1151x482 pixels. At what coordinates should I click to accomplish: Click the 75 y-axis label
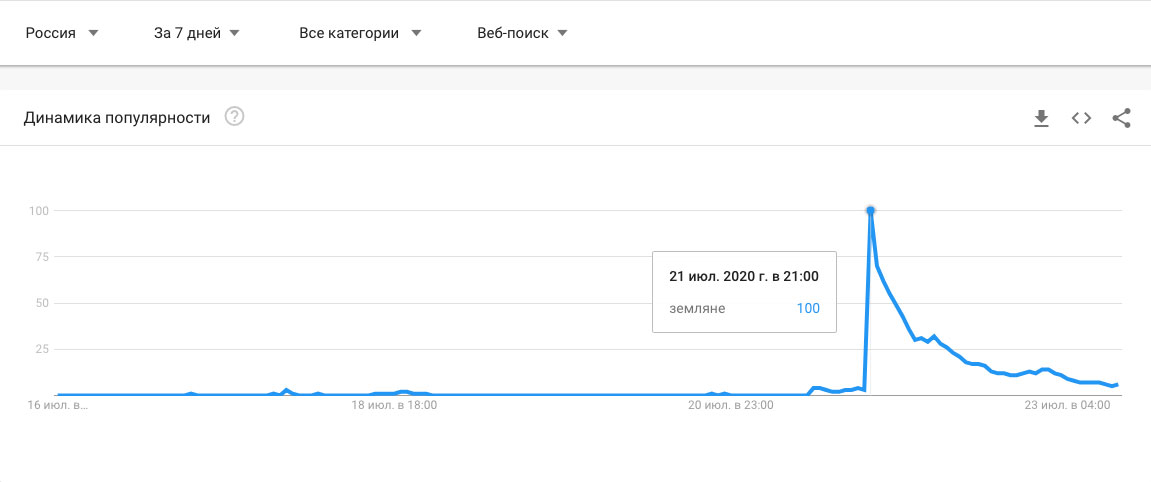[x=41, y=257]
